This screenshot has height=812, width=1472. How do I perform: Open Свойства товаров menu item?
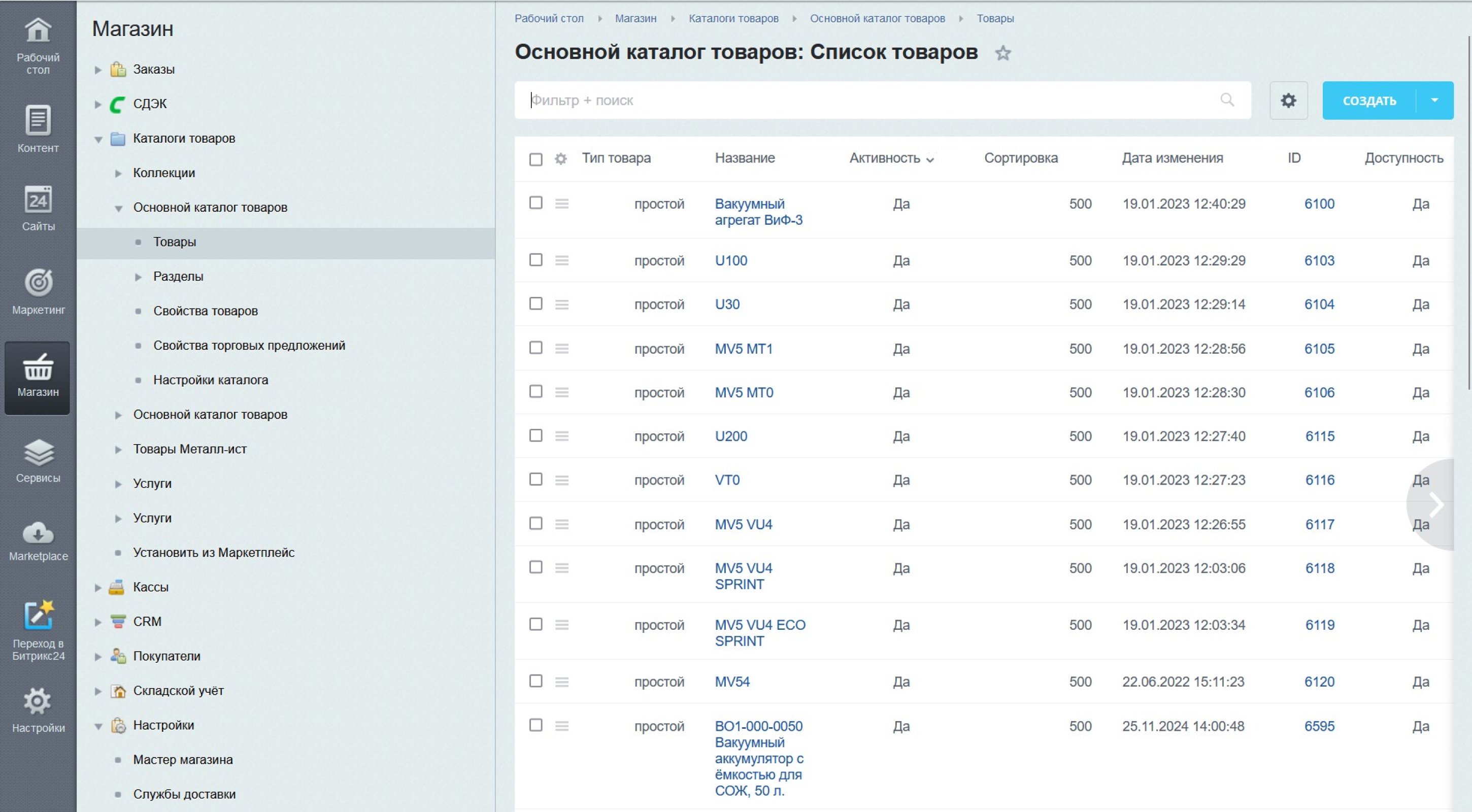click(x=205, y=311)
